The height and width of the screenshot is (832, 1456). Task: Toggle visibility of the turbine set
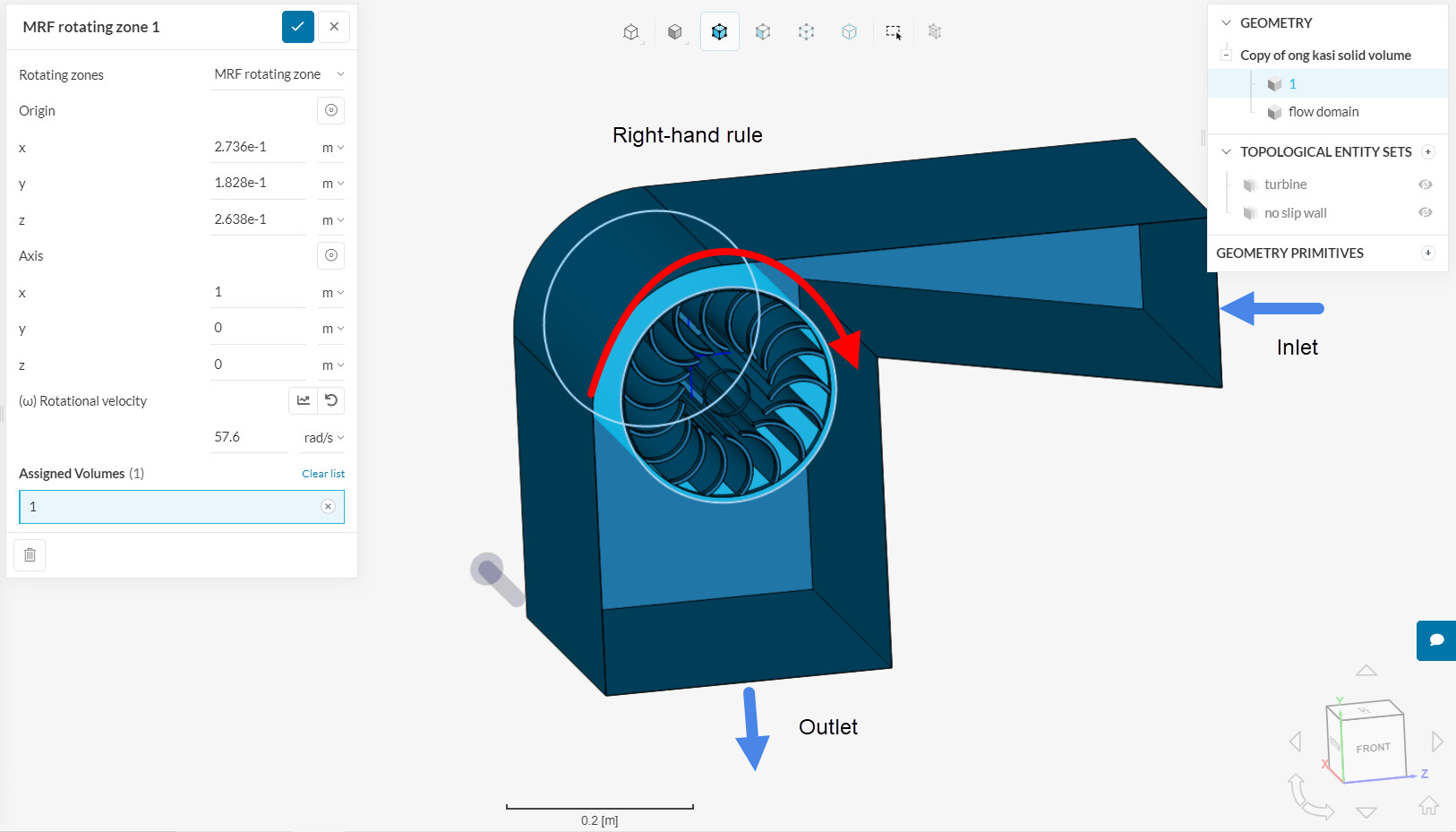pyautogui.click(x=1426, y=184)
